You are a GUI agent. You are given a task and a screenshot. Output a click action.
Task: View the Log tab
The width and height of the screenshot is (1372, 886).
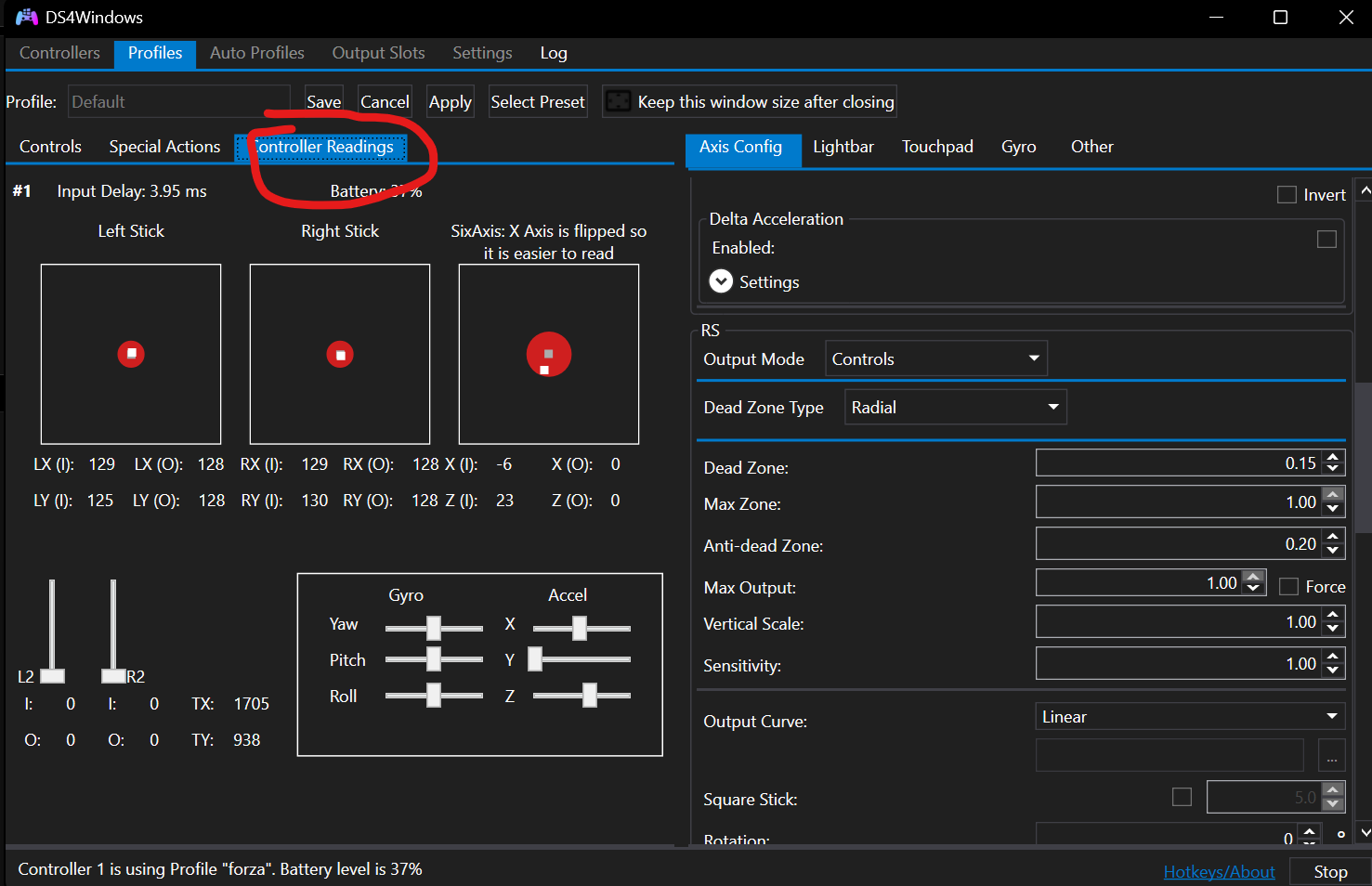[x=554, y=53]
